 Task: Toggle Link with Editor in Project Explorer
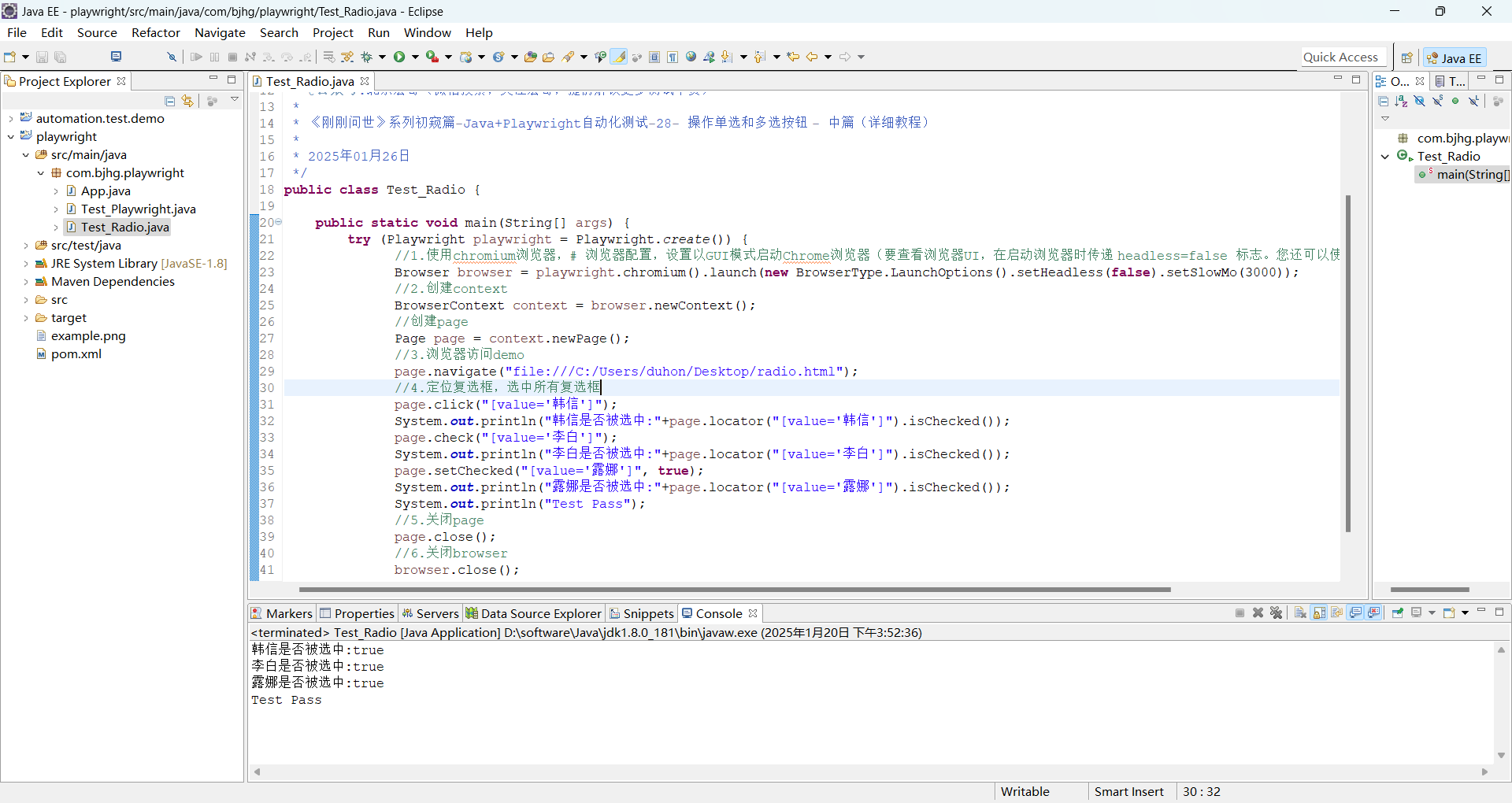[x=187, y=101]
